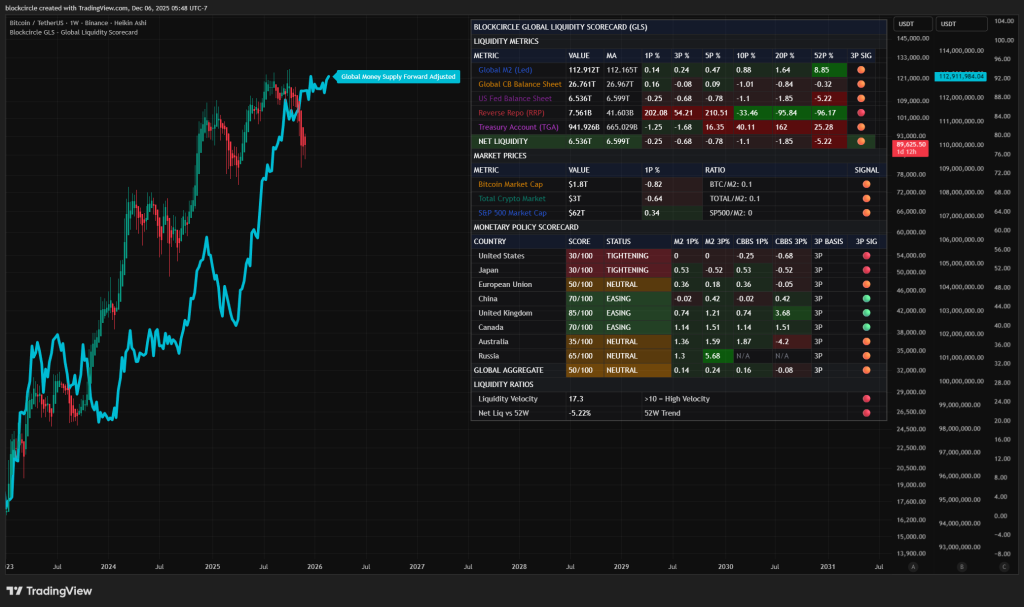Toggle the left USDT price scale currency
This screenshot has width=1024, height=607.
click(913, 24)
